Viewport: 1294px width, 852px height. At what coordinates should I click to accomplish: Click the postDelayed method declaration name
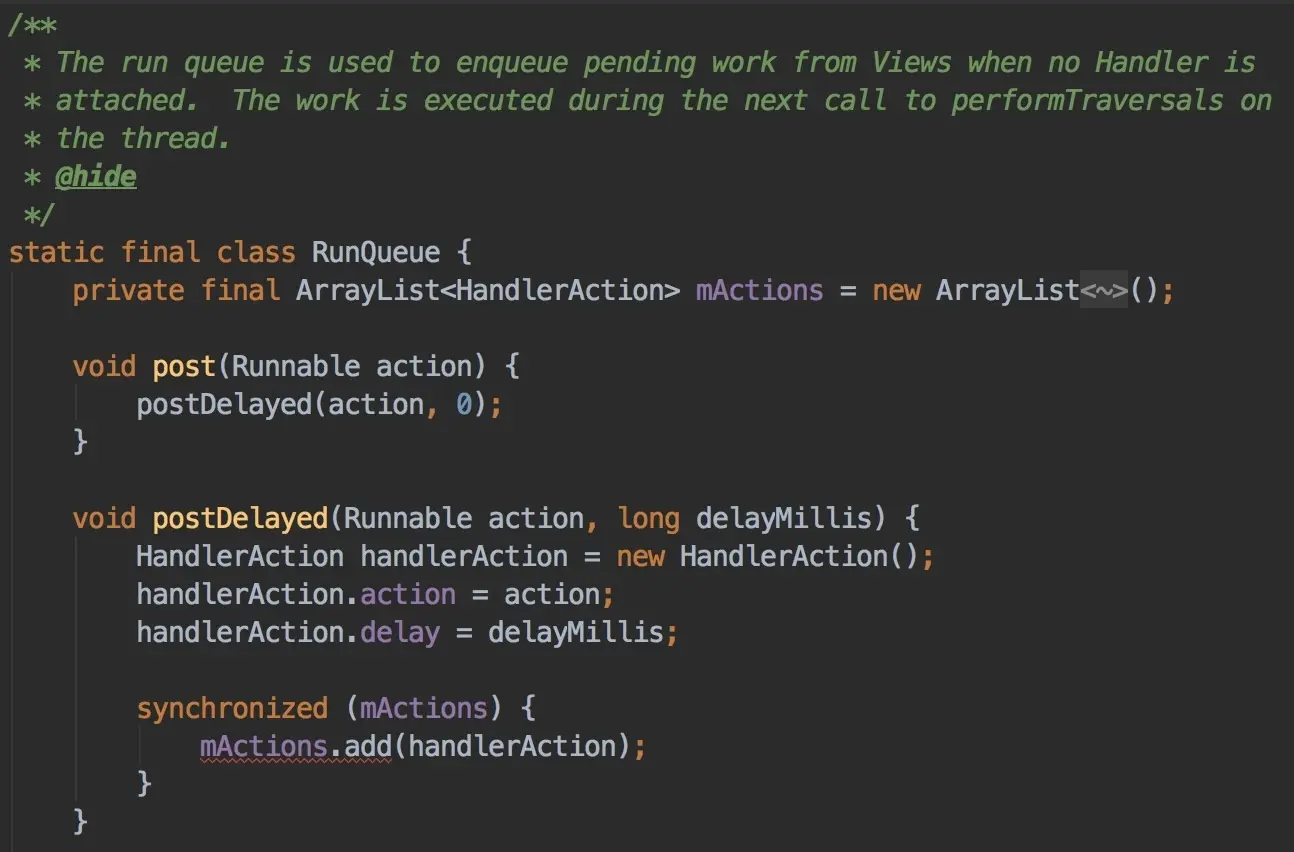click(240, 519)
